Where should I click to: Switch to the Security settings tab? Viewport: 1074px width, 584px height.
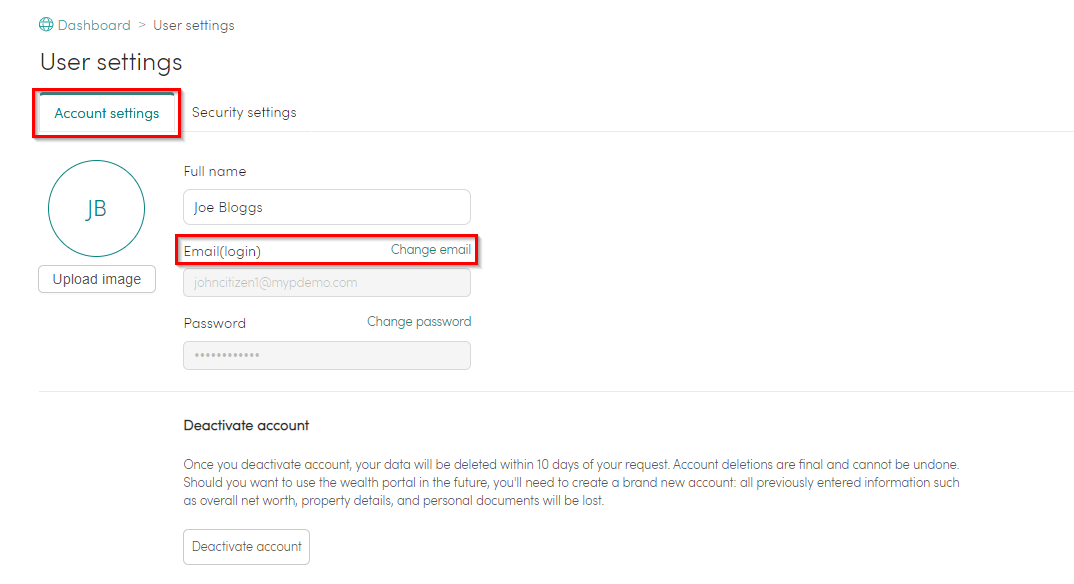pos(244,112)
